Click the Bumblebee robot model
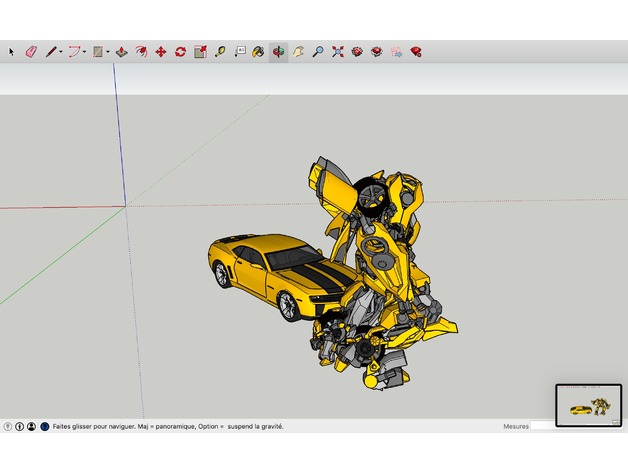This screenshot has height=472, width=628. coord(384,272)
